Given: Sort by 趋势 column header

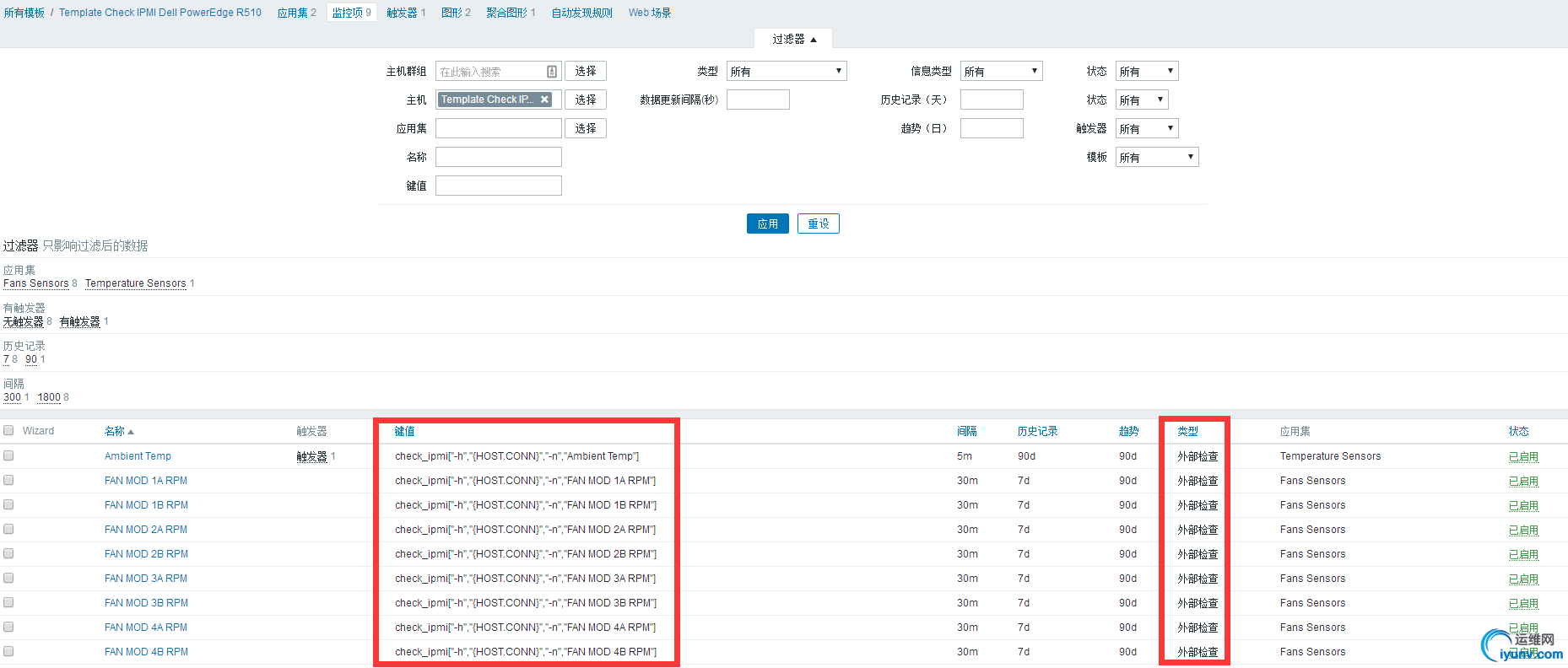Looking at the screenshot, I should [x=1129, y=431].
